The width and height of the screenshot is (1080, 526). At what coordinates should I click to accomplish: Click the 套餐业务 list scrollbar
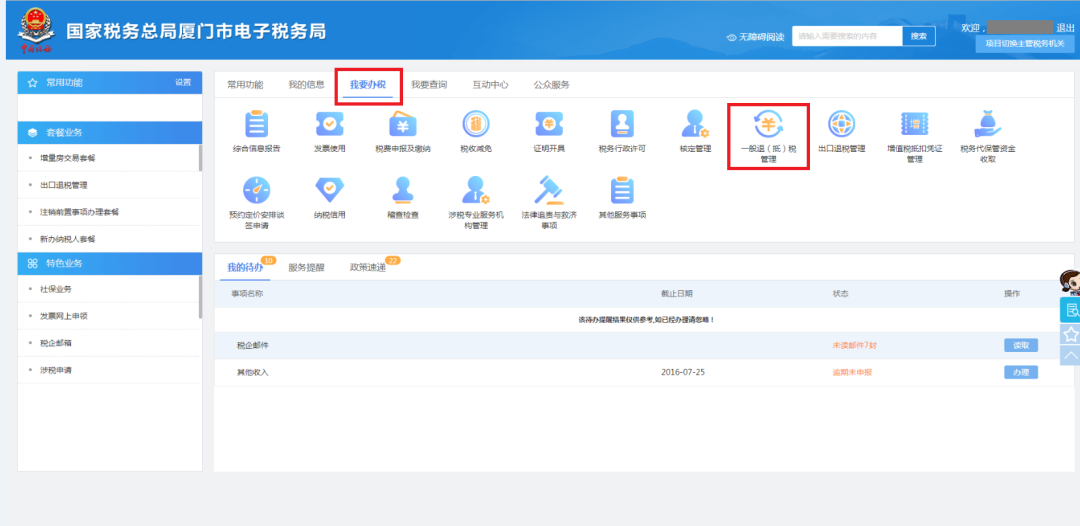[x=200, y=158]
